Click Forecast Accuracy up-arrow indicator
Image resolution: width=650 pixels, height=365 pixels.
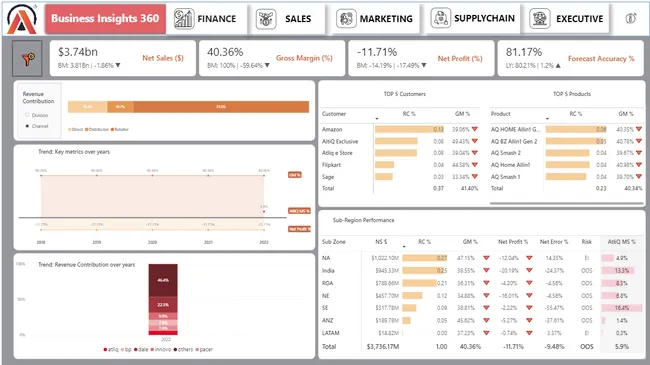pos(558,66)
